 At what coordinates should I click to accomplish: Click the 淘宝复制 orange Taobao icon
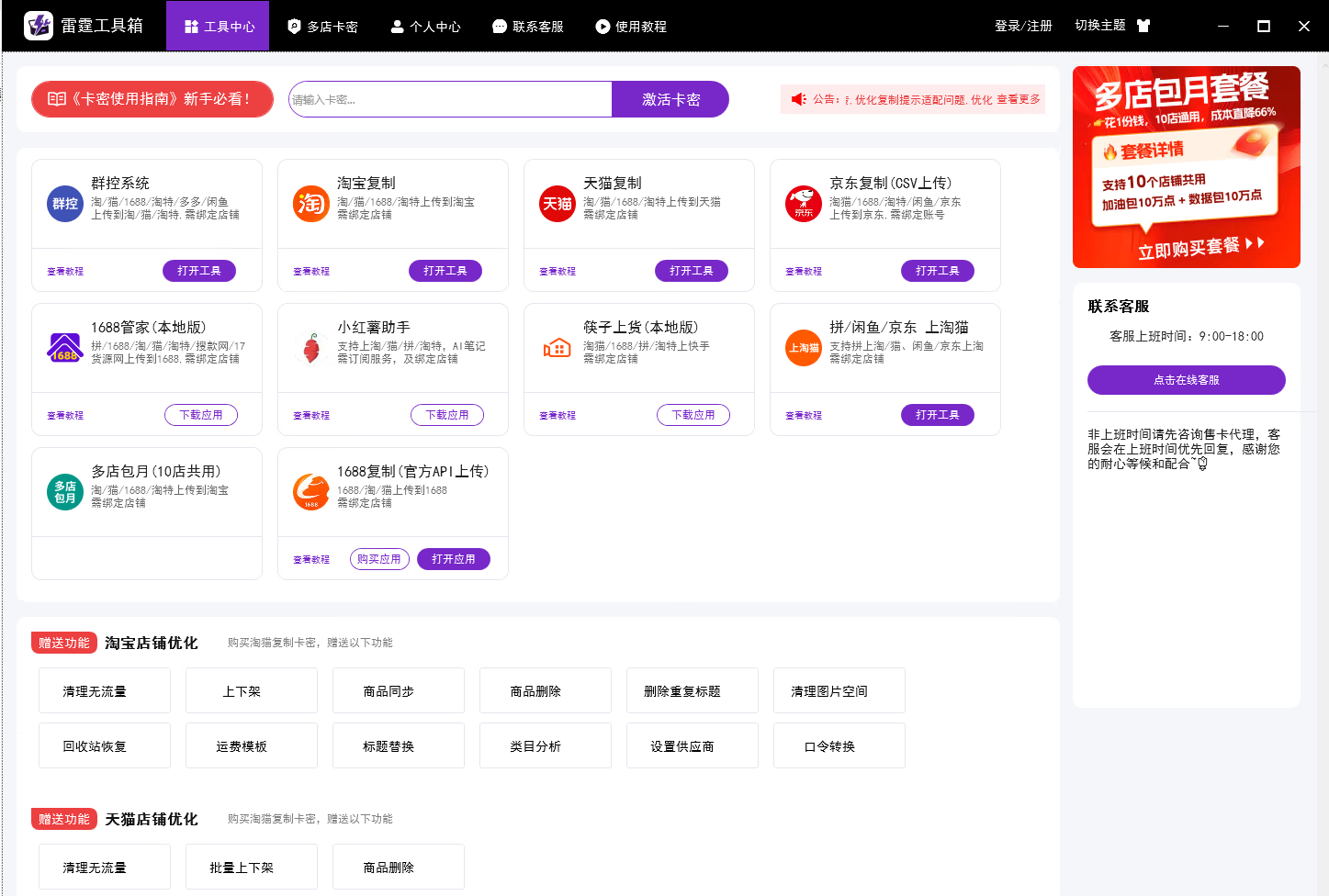click(x=310, y=204)
